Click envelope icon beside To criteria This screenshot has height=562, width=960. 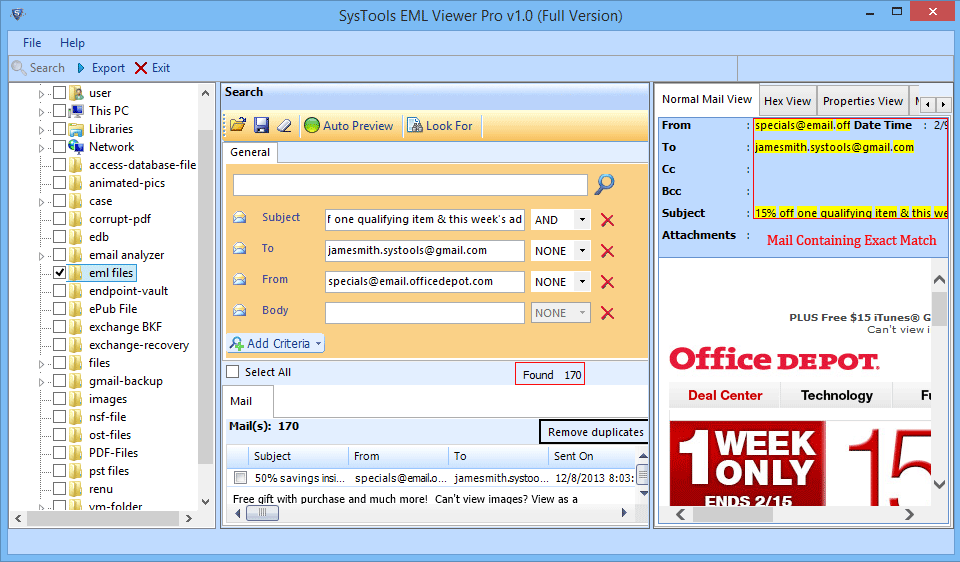pyautogui.click(x=240, y=249)
